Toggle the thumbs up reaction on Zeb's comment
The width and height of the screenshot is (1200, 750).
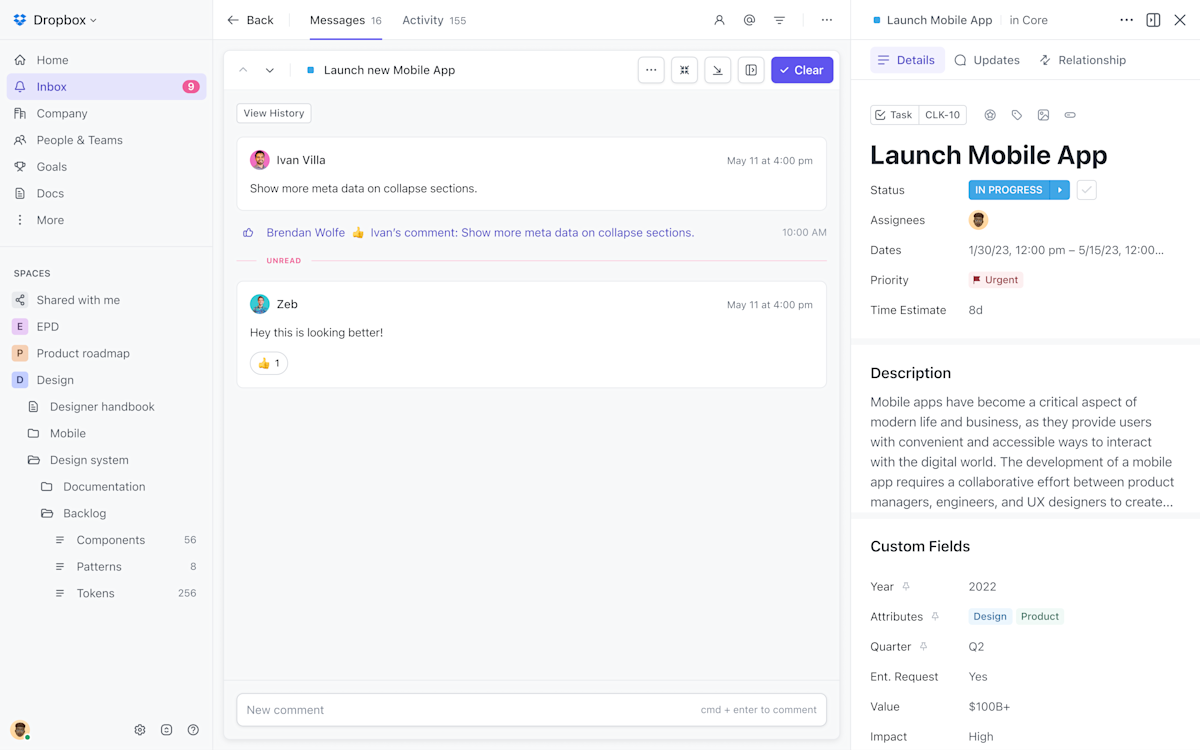coord(268,363)
